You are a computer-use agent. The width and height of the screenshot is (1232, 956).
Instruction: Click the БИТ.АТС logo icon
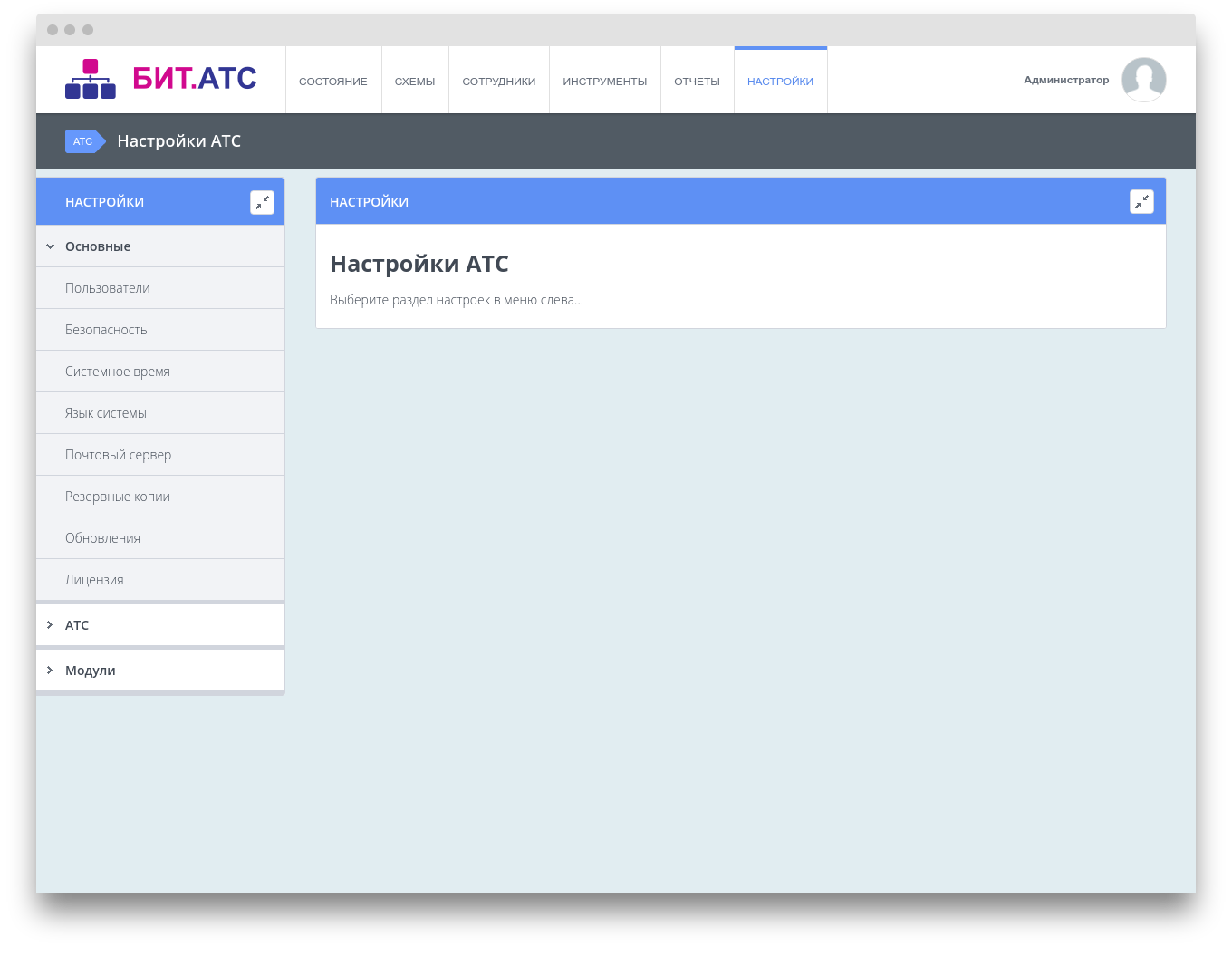click(x=91, y=79)
